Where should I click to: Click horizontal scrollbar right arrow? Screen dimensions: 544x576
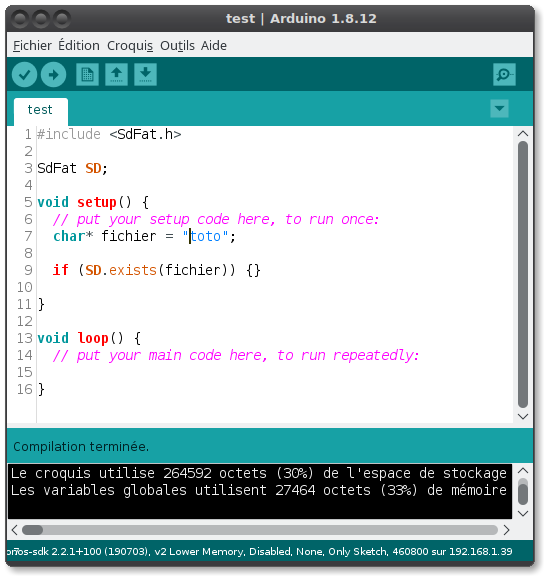507,530
